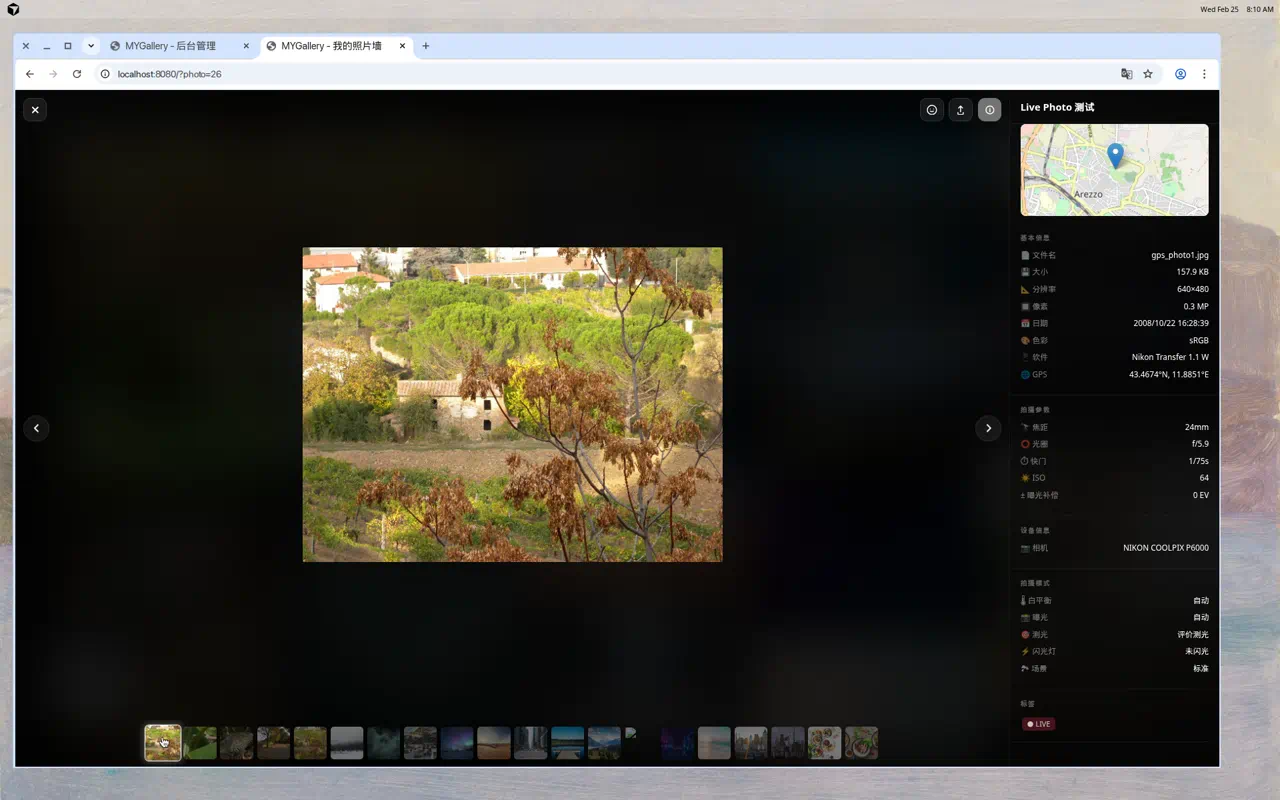Screen dimensions: 1280x800
Task: Bookmark this page with the star icon
Action: point(1148,74)
